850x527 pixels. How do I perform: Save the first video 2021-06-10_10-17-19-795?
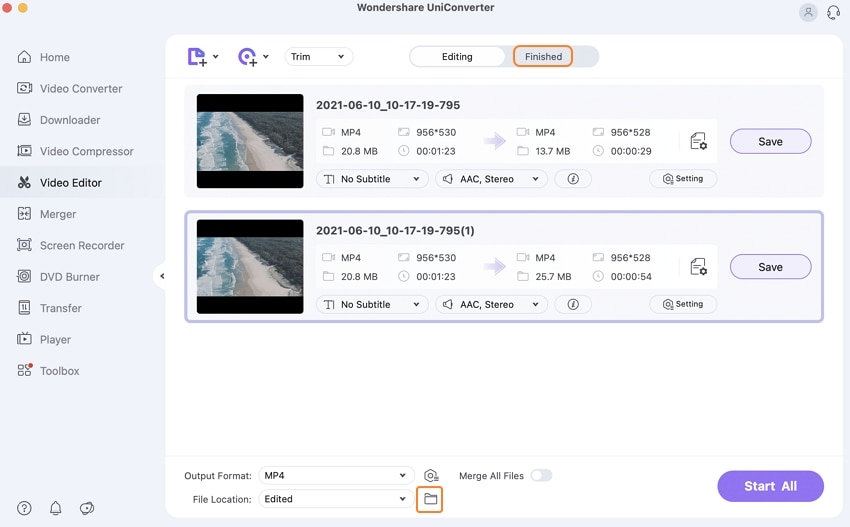point(770,142)
